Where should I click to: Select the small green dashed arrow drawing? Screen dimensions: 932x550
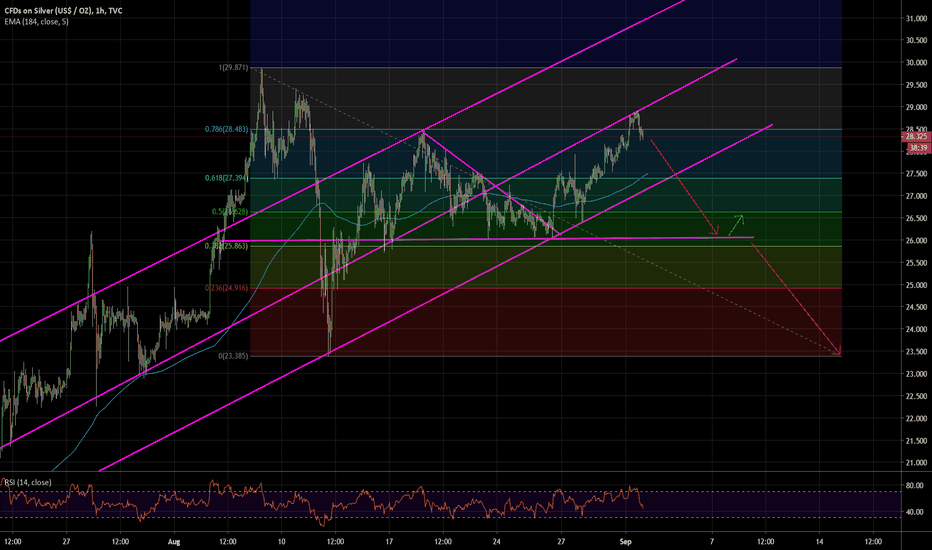click(x=736, y=224)
